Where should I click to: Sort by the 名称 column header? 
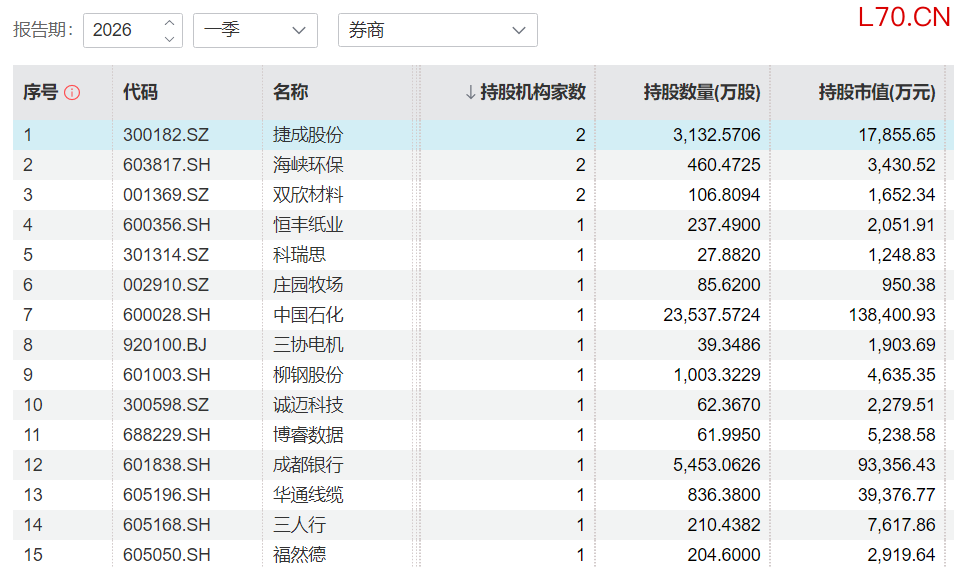290,92
